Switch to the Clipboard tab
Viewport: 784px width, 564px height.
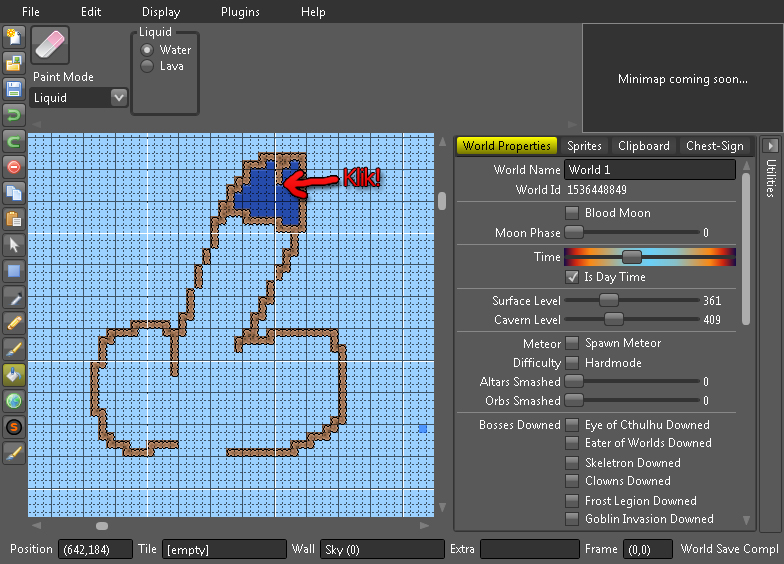644,146
